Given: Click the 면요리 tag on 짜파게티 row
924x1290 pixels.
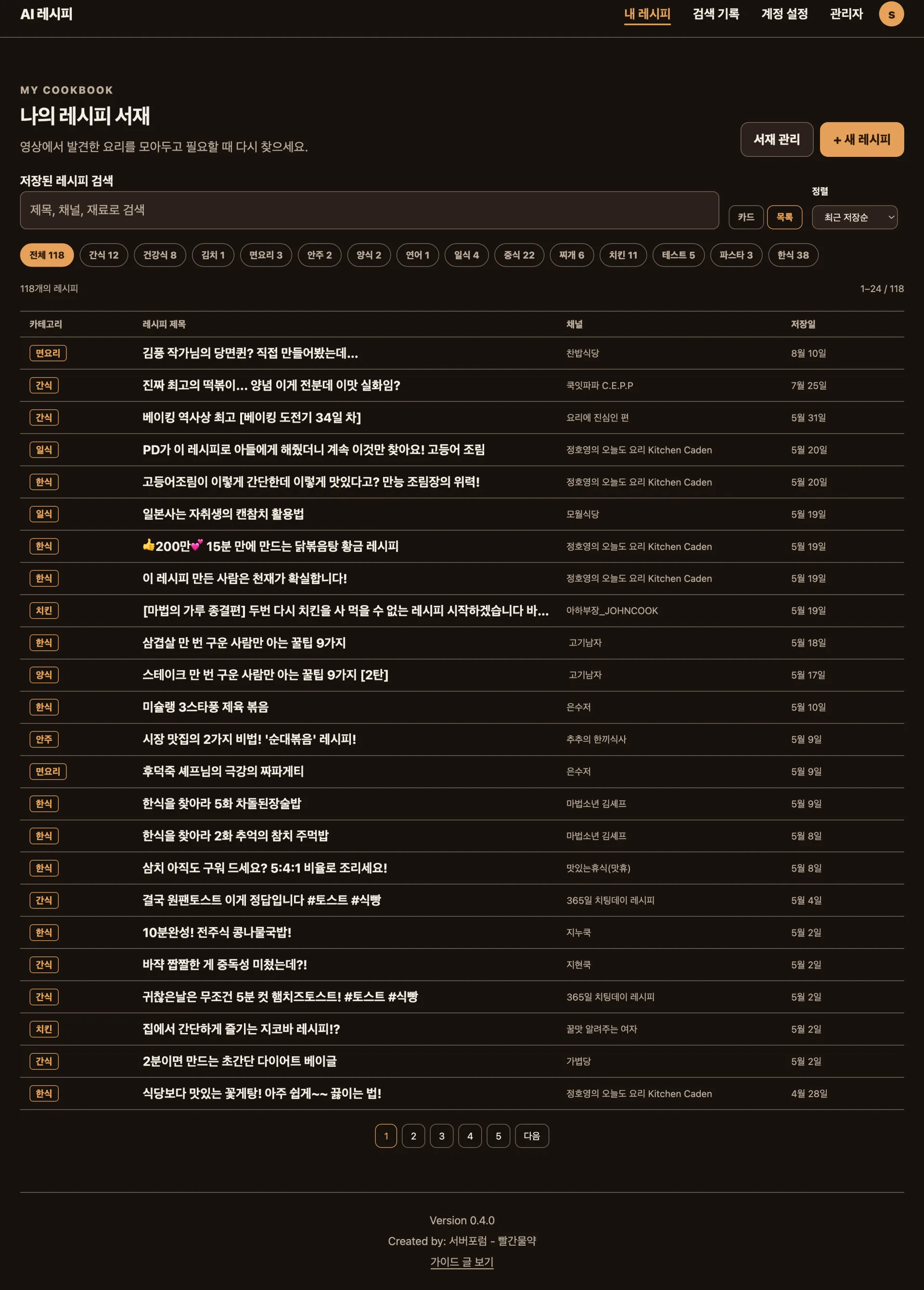Looking at the screenshot, I should (48, 772).
